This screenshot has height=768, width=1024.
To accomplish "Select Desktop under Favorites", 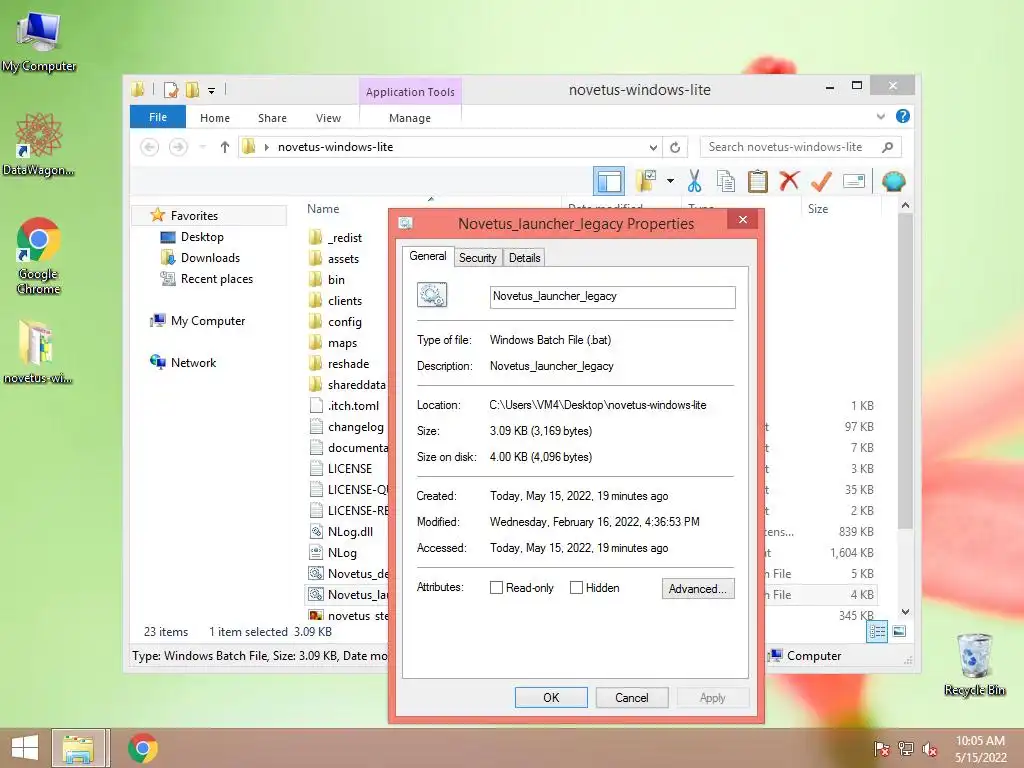I will point(202,237).
